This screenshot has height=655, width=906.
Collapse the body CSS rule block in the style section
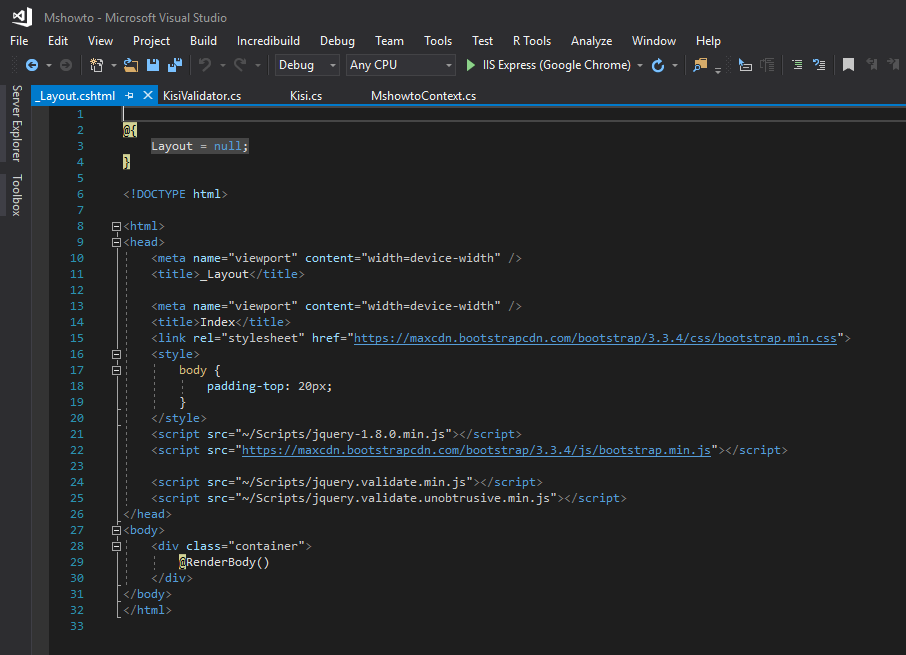pyautogui.click(x=116, y=370)
